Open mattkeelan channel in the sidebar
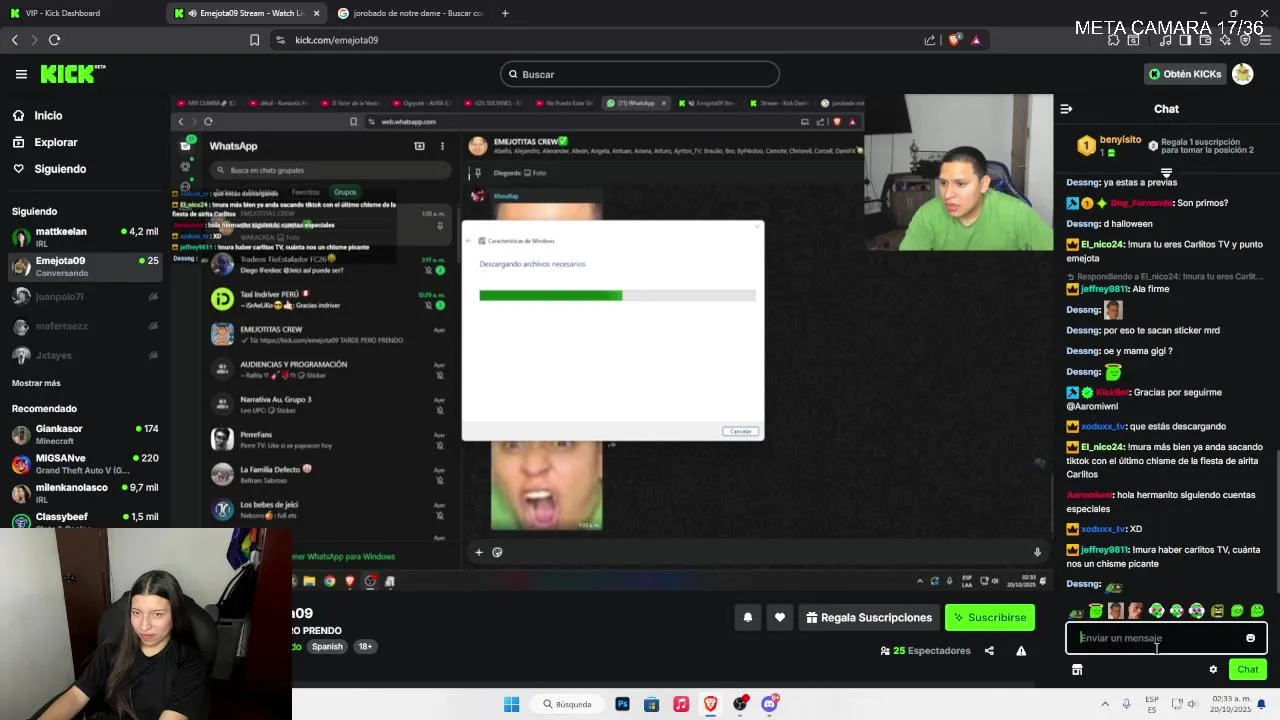 tap(85, 237)
